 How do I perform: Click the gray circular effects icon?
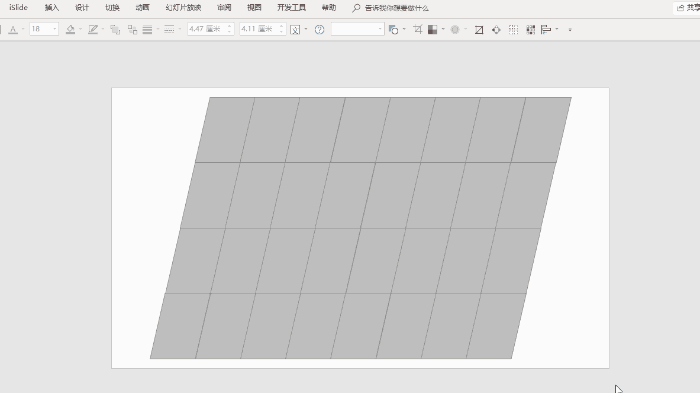[455, 29]
